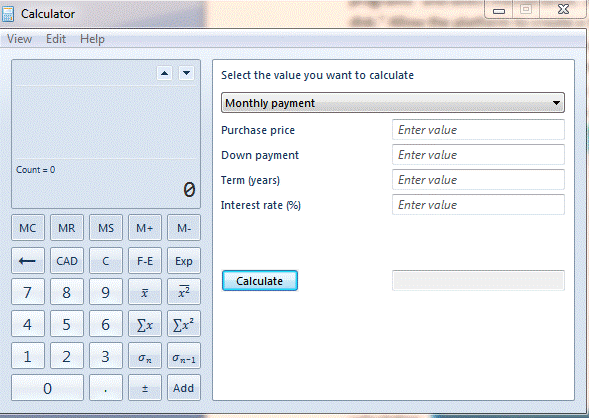Click the sum of x (∑x) button
The image size is (589, 418).
point(145,324)
